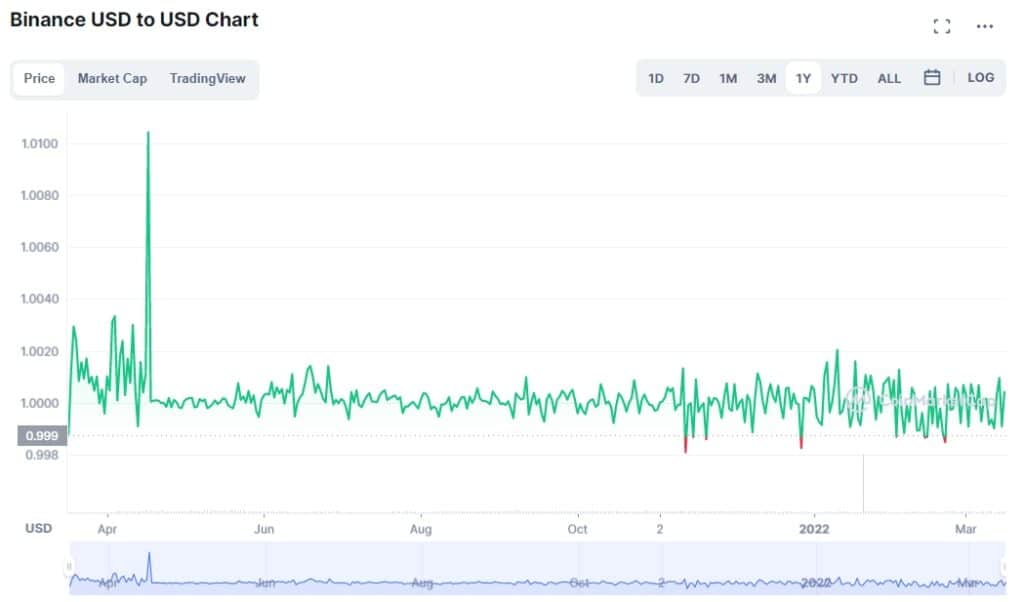Click the Binance USD to USD Chart title
Screen dimensions: 1024x602
[134, 20]
